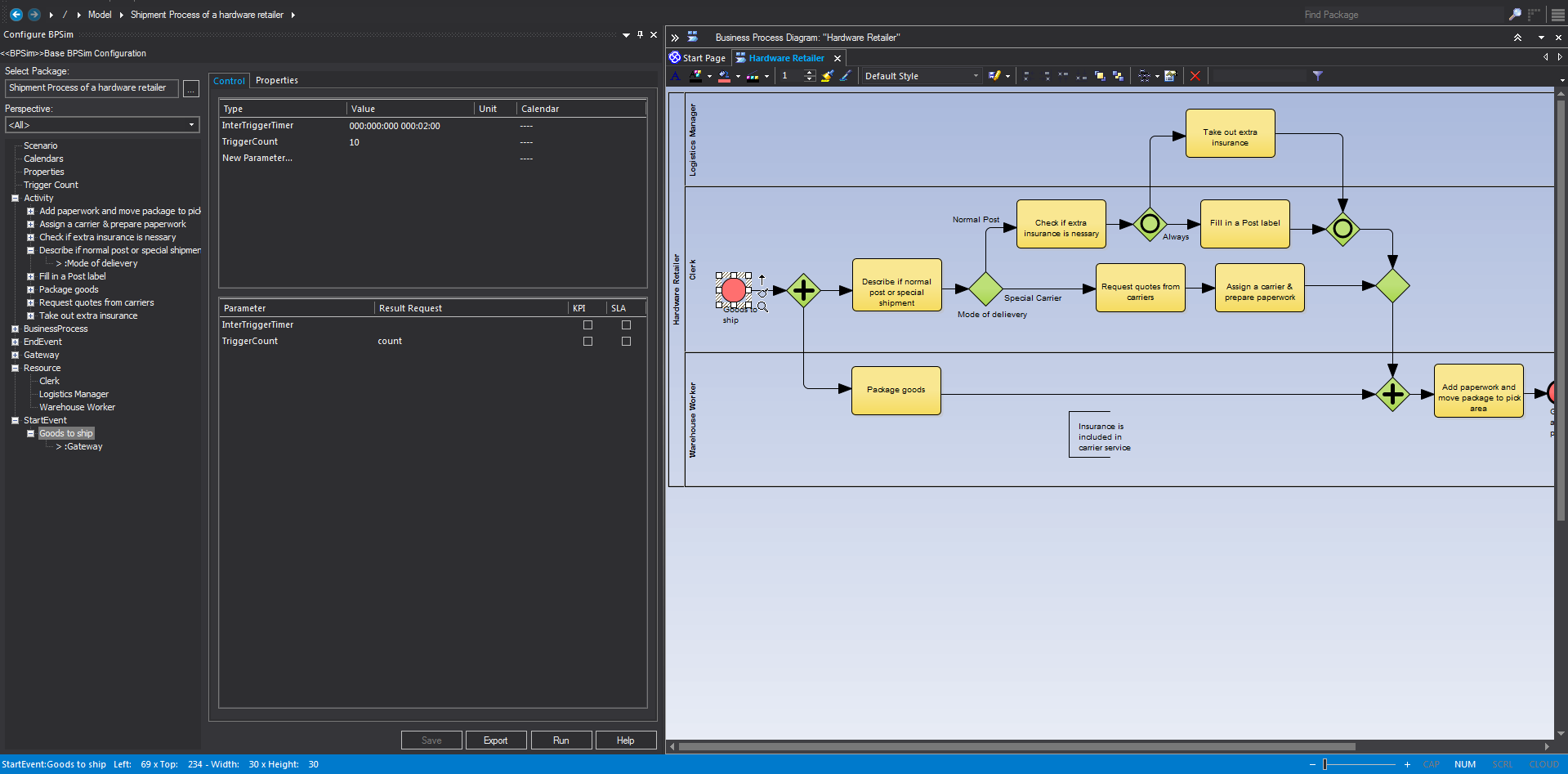The width and height of the screenshot is (1568, 774).
Task: Check the SLA box for InterTriggerTimer
Action: pos(626,325)
